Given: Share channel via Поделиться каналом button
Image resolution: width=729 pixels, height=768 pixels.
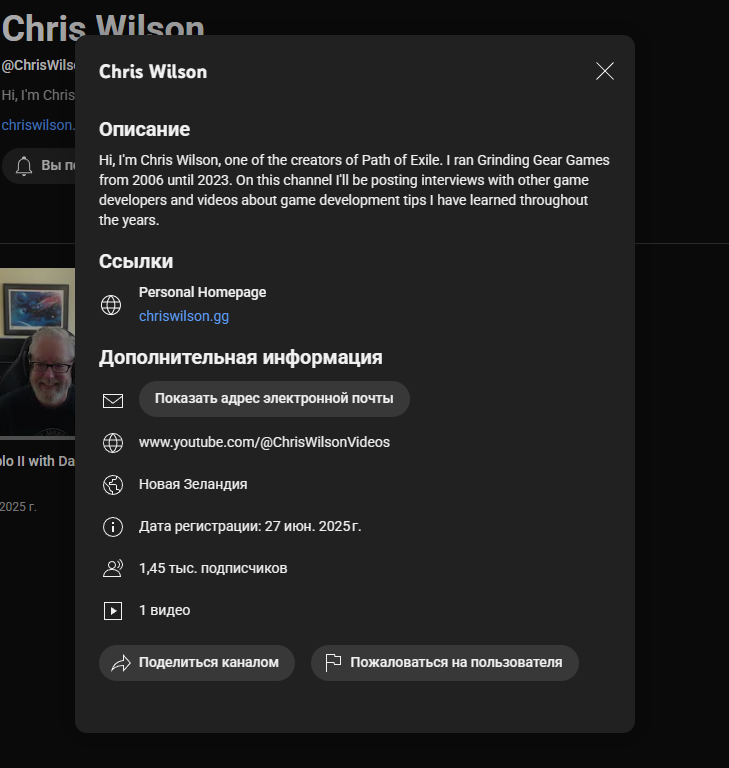Looking at the screenshot, I should click(197, 663).
